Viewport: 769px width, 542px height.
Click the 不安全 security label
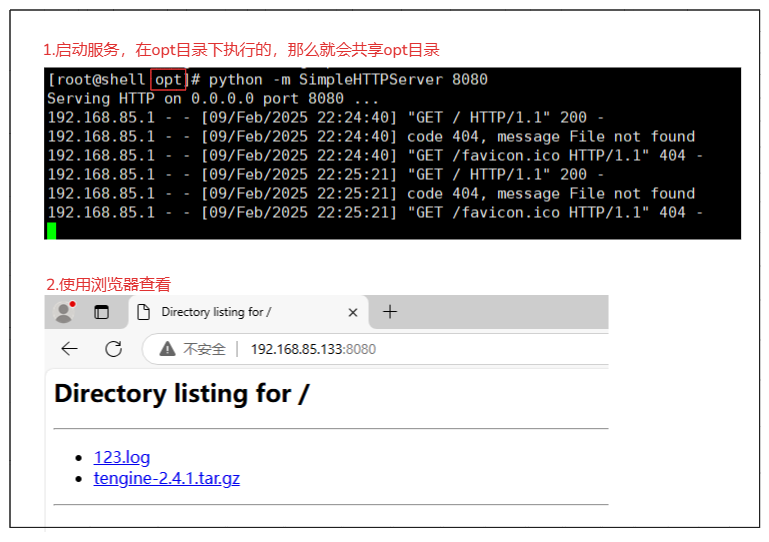[x=204, y=349]
